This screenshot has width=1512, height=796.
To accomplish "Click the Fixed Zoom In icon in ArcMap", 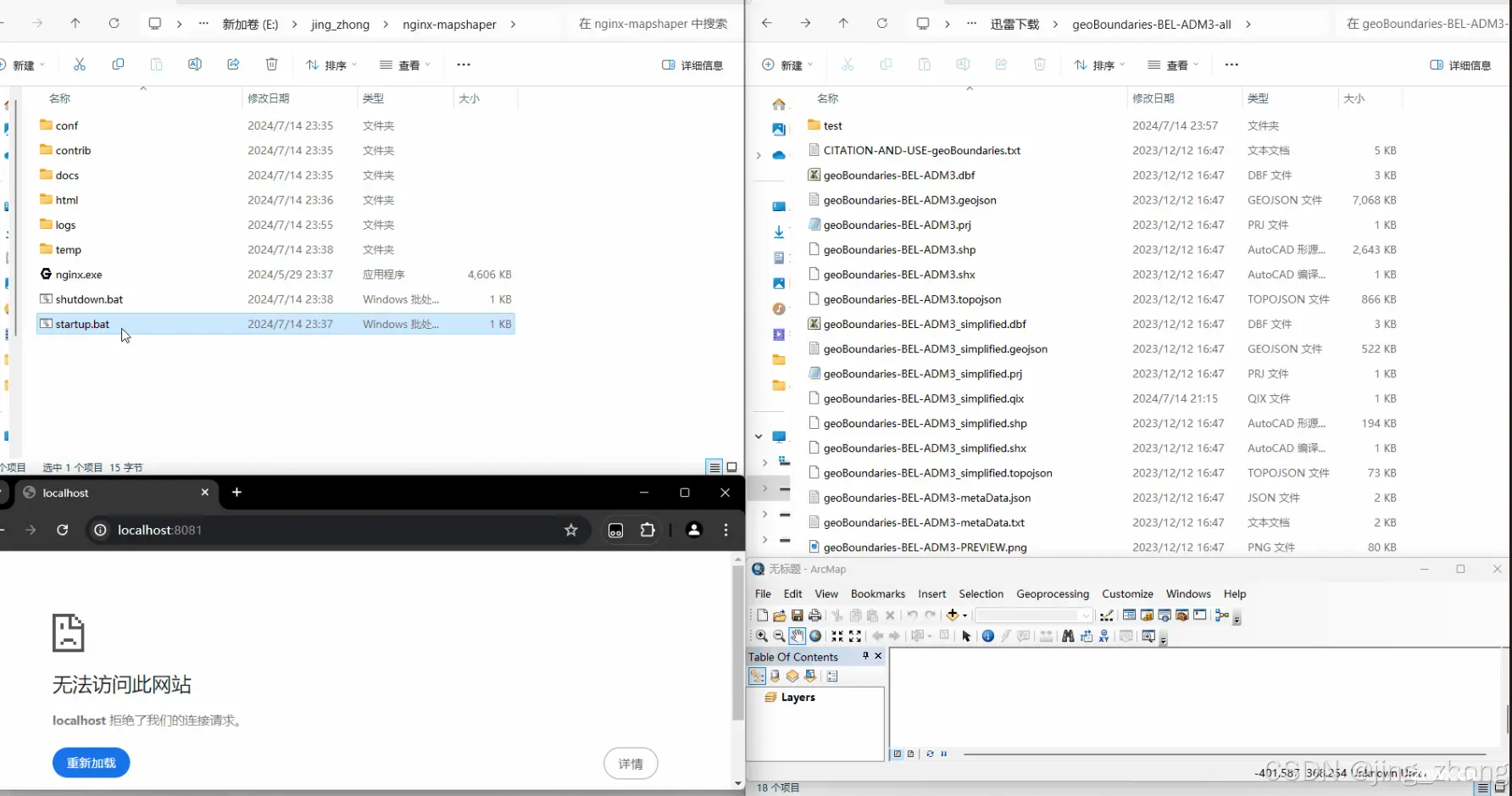I will coord(837,636).
